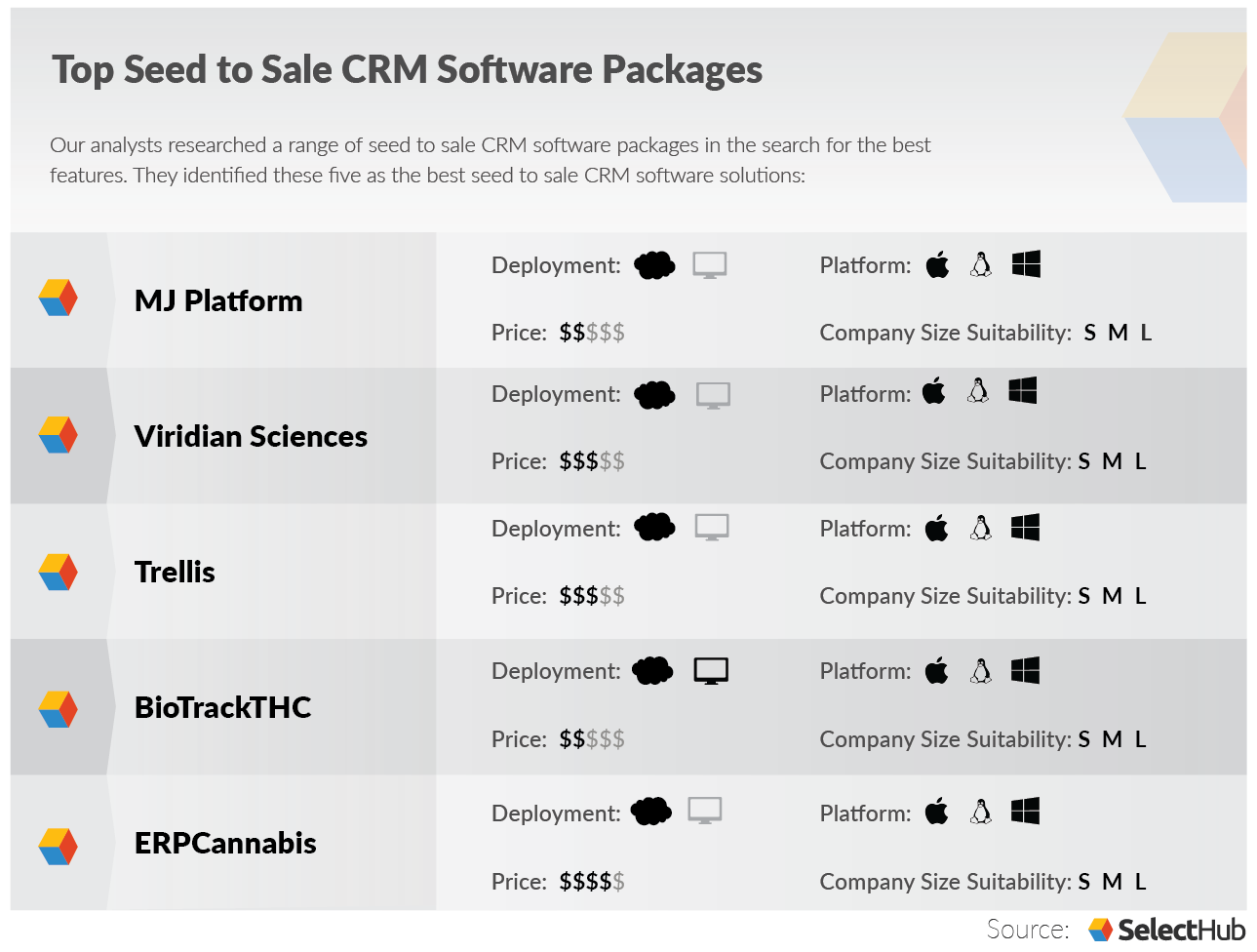Click the desktop monitor icon for BioTrackTHC
1257x952 pixels.
(x=711, y=670)
